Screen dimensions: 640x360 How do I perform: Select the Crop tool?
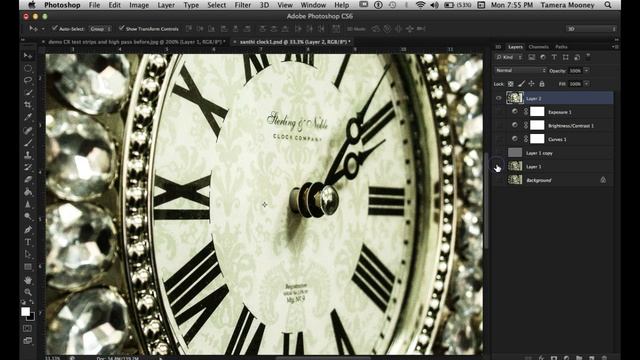[28, 105]
